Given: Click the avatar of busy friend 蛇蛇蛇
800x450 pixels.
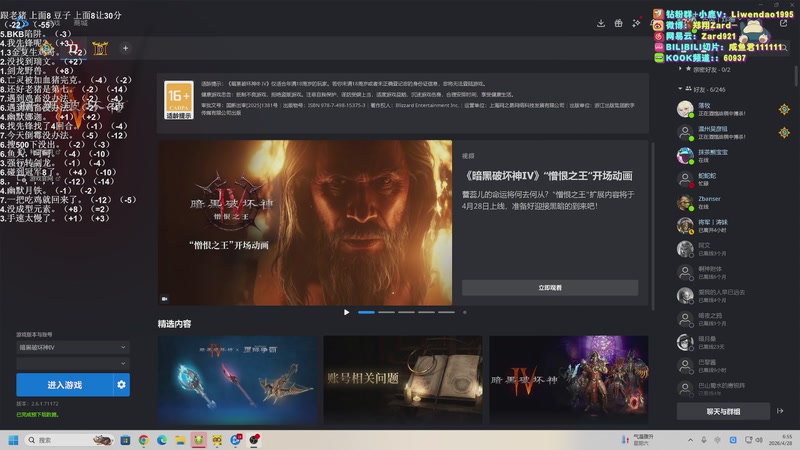Looking at the screenshot, I should pos(685,179).
